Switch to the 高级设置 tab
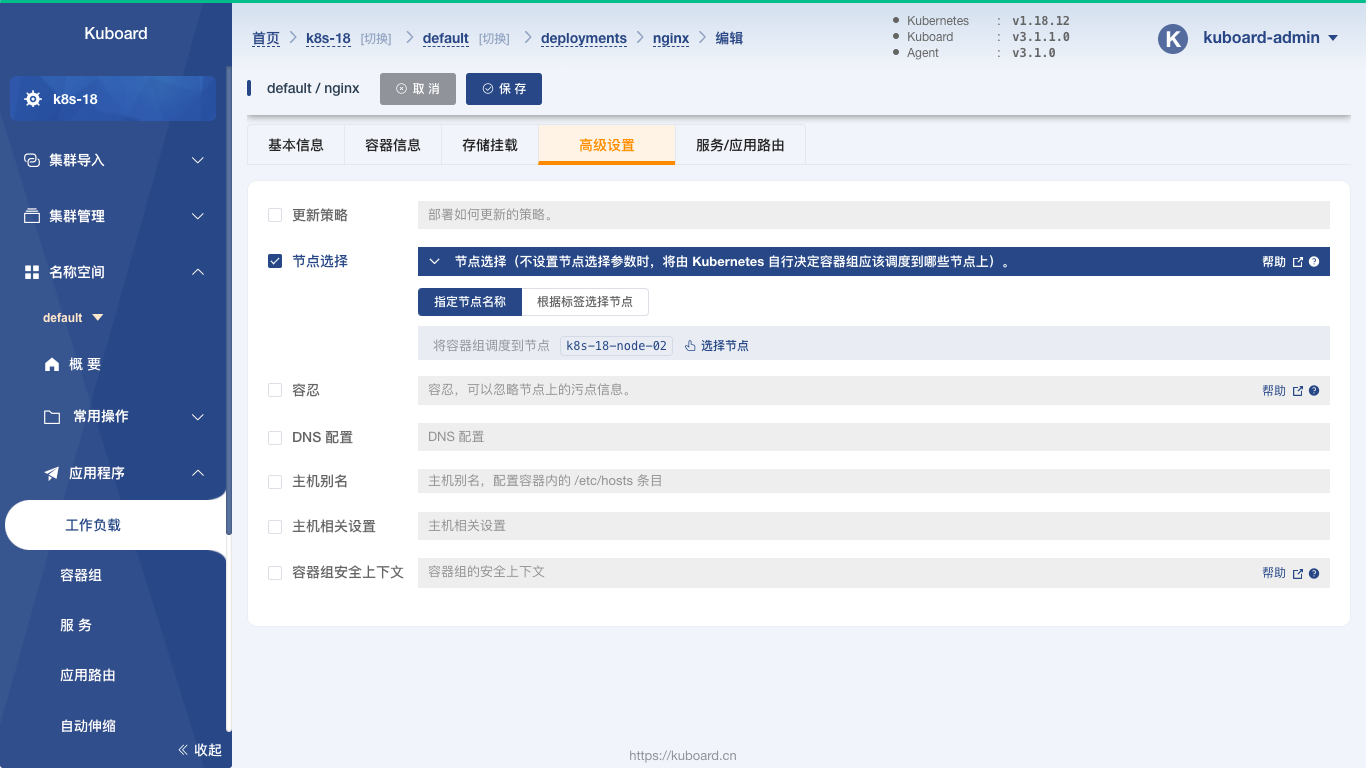Image resolution: width=1366 pixels, height=768 pixels. (607, 145)
